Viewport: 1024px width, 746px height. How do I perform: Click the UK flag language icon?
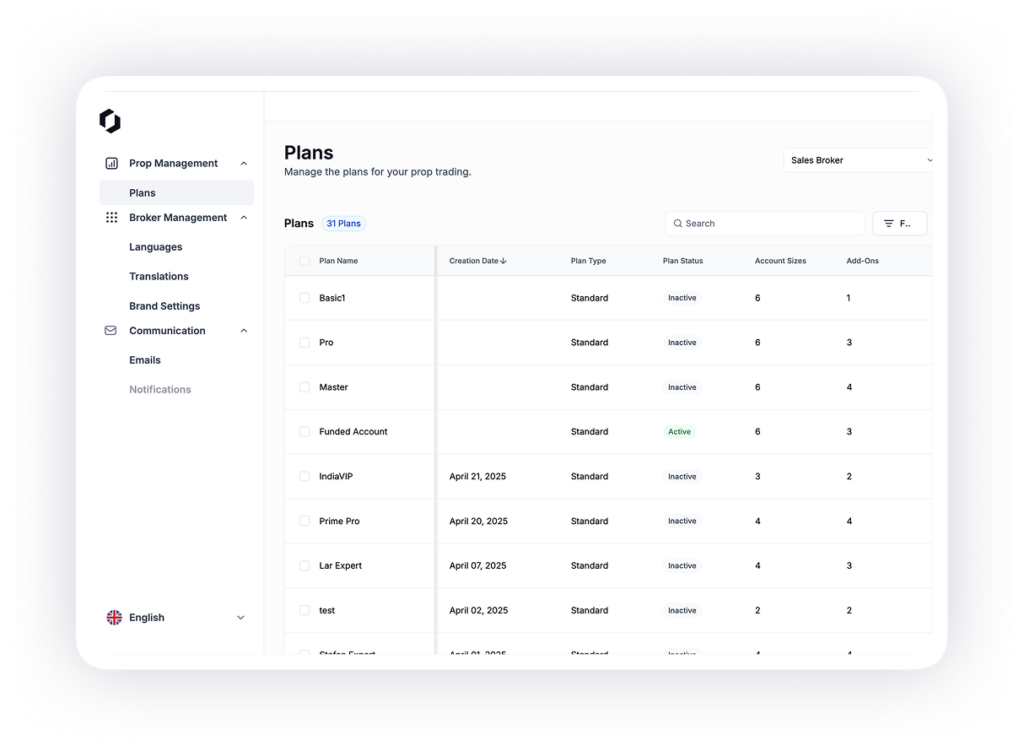click(x=114, y=617)
